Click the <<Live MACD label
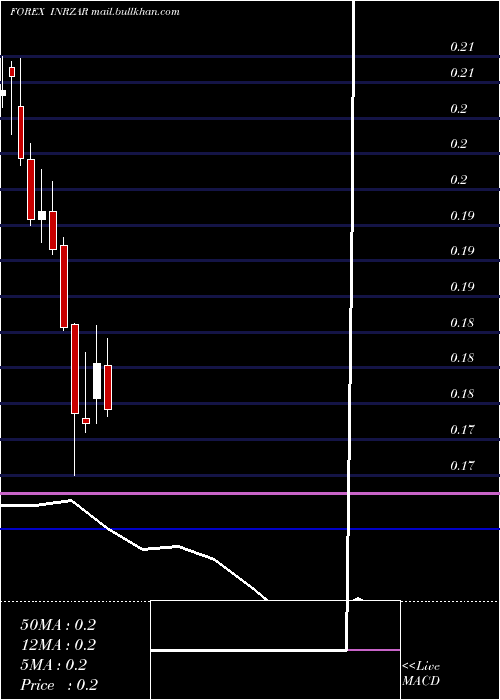Image resolution: width=500 pixels, height=700 pixels. point(421,673)
